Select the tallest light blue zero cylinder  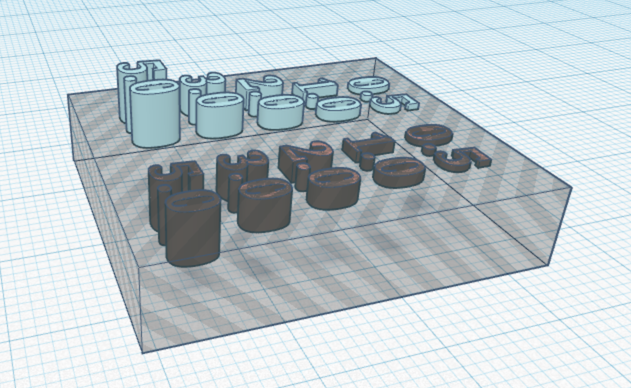(155, 115)
